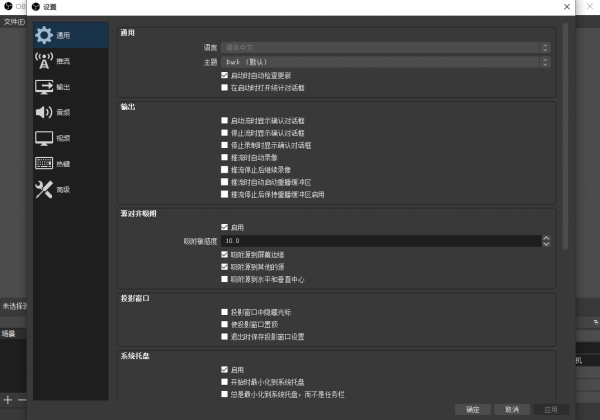Expand the 语言 language dropdown
Image resolution: width=600 pixels, height=420 pixels.
click(385, 47)
